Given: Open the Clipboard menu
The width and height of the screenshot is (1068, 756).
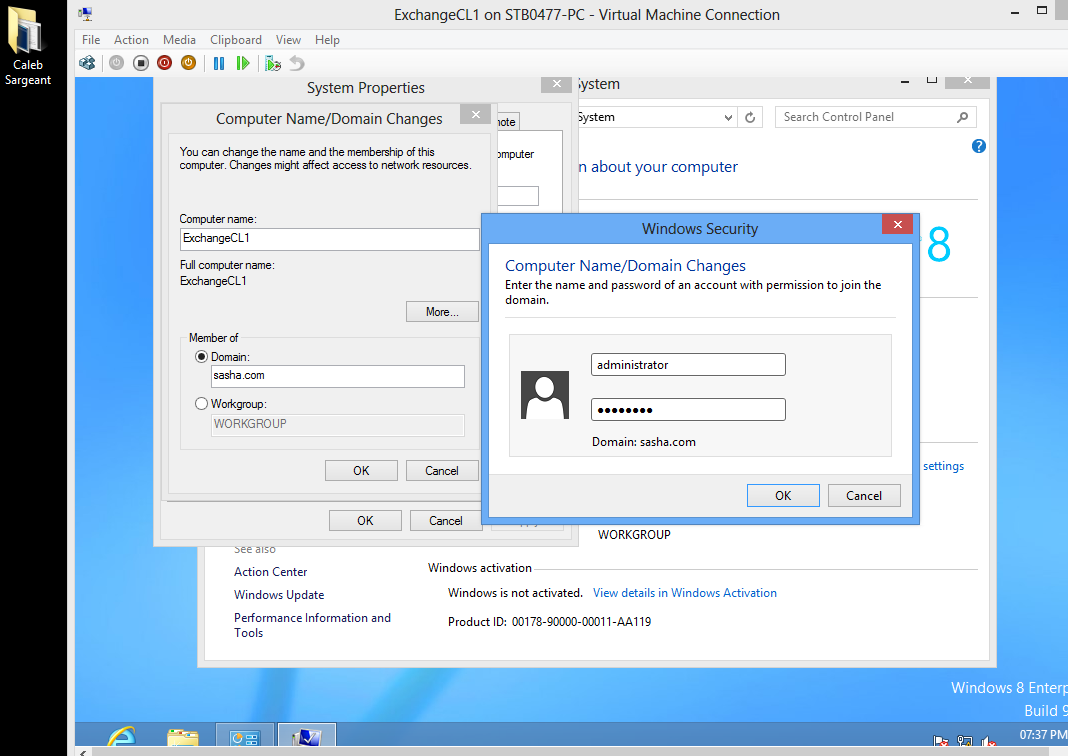Looking at the screenshot, I should point(236,40).
